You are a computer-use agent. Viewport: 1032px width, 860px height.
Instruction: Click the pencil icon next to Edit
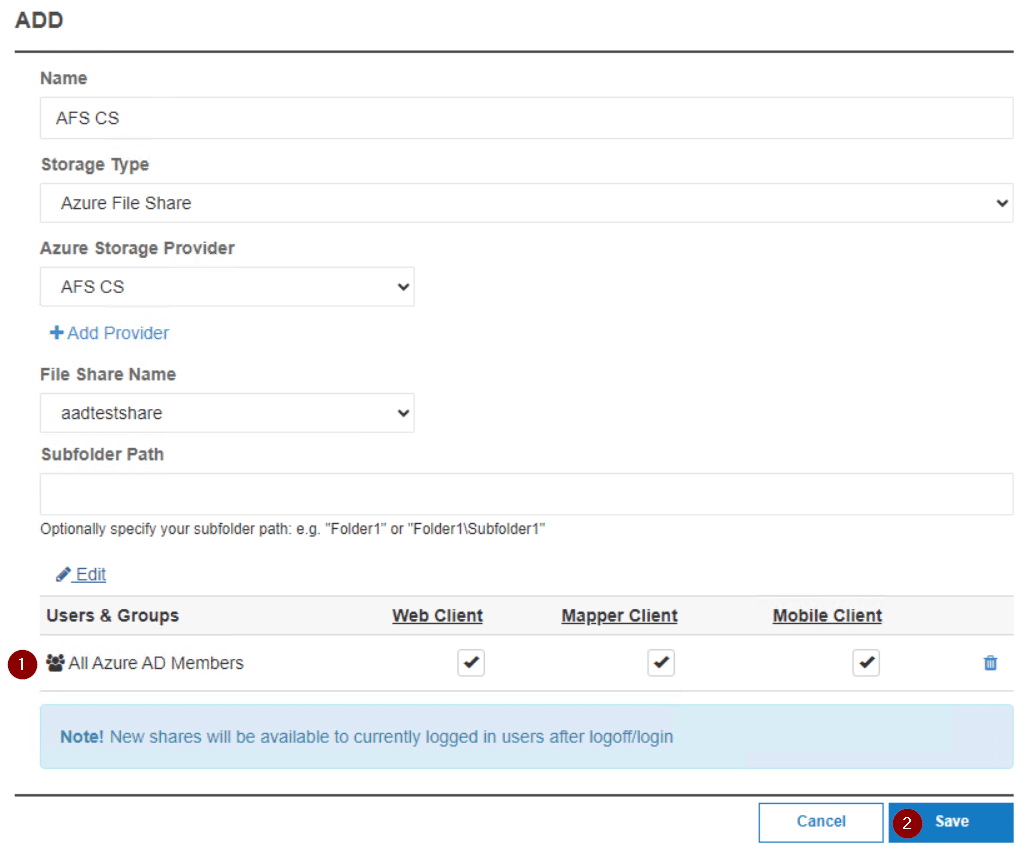click(x=65, y=574)
